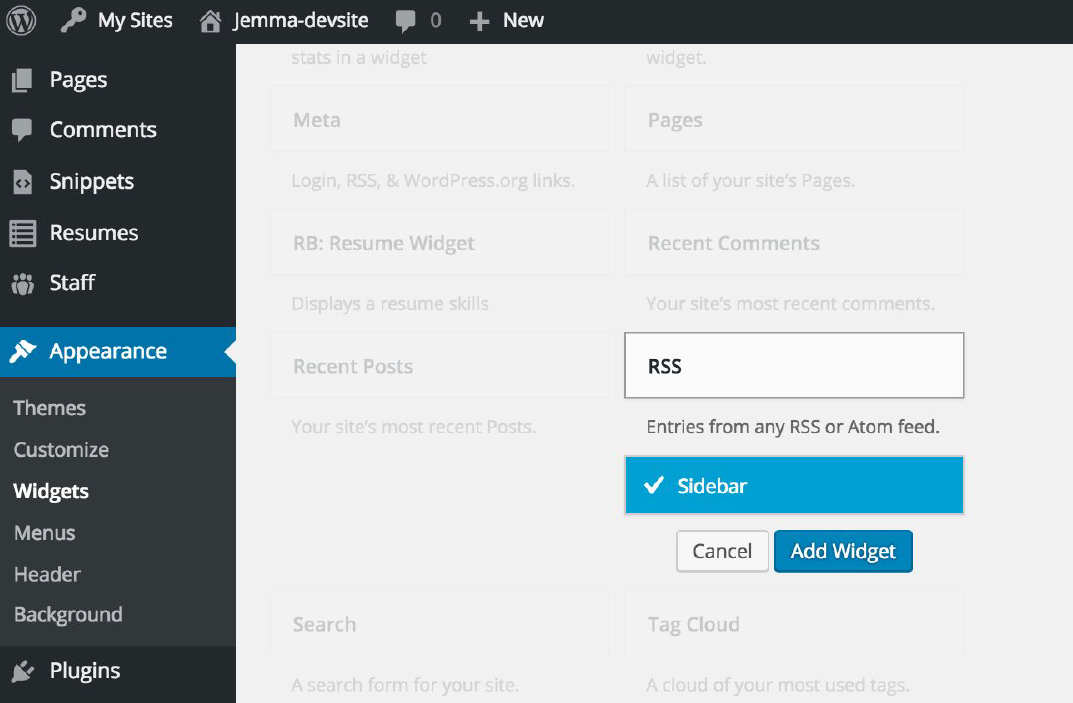Open the Header submenu link
Image resolution: width=1073 pixels, height=703 pixels.
coord(47,575)
